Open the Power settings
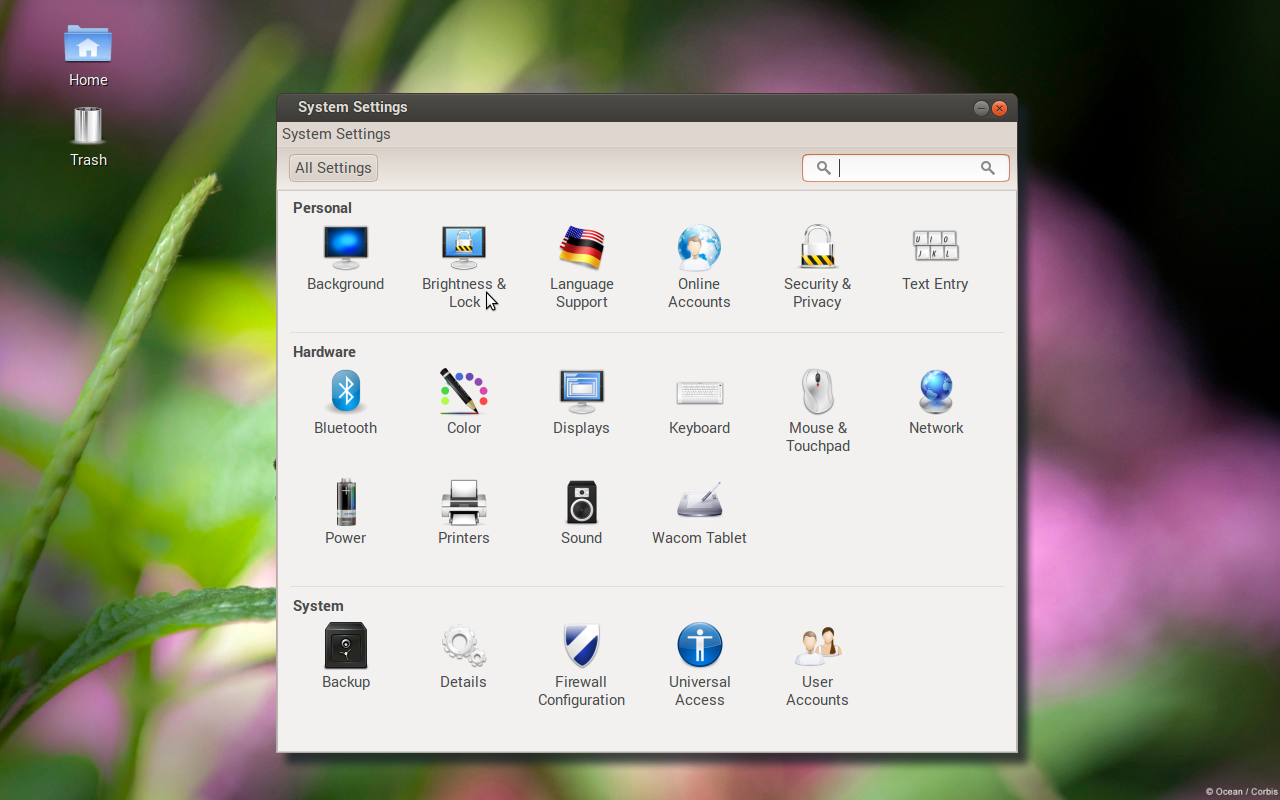This screenshot has width=1280, height=800. coord(346,502)
